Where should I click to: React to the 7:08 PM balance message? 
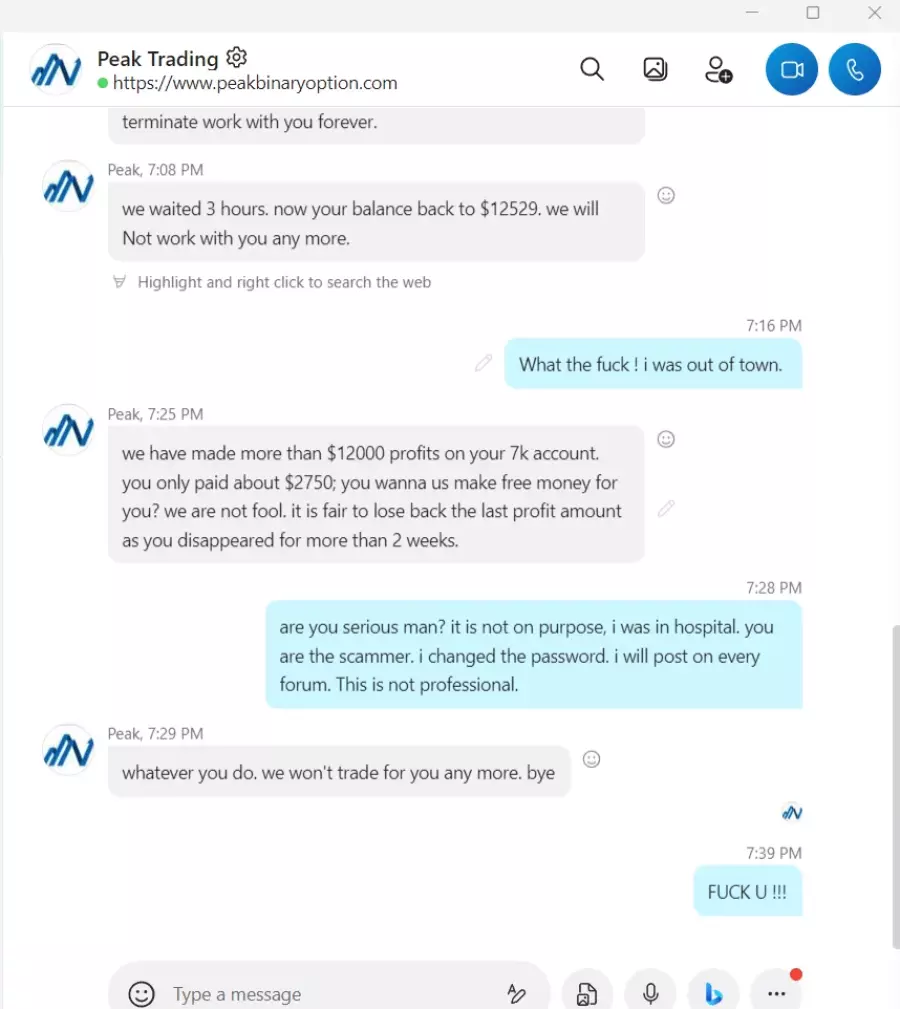(666, 196)
